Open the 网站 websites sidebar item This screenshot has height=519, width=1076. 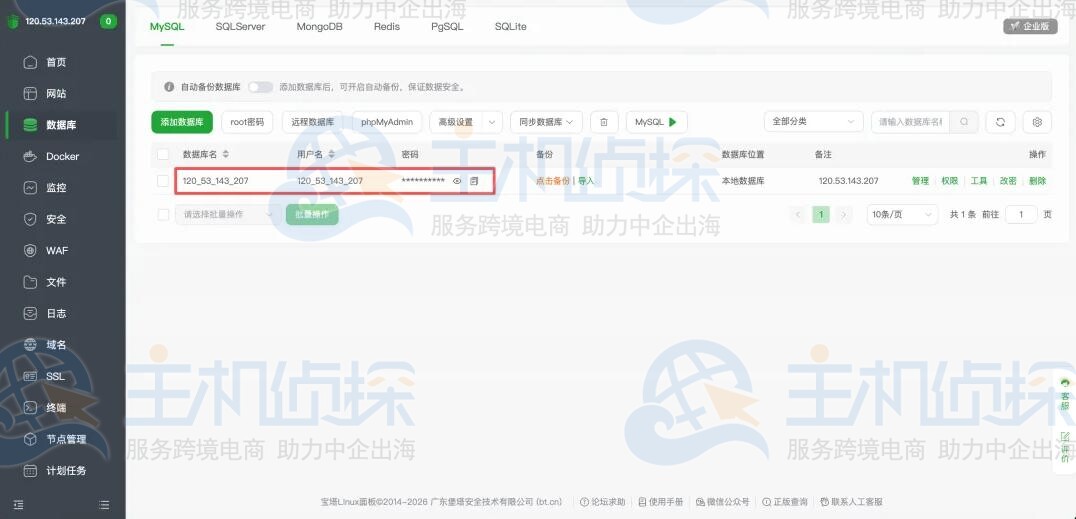55,93
